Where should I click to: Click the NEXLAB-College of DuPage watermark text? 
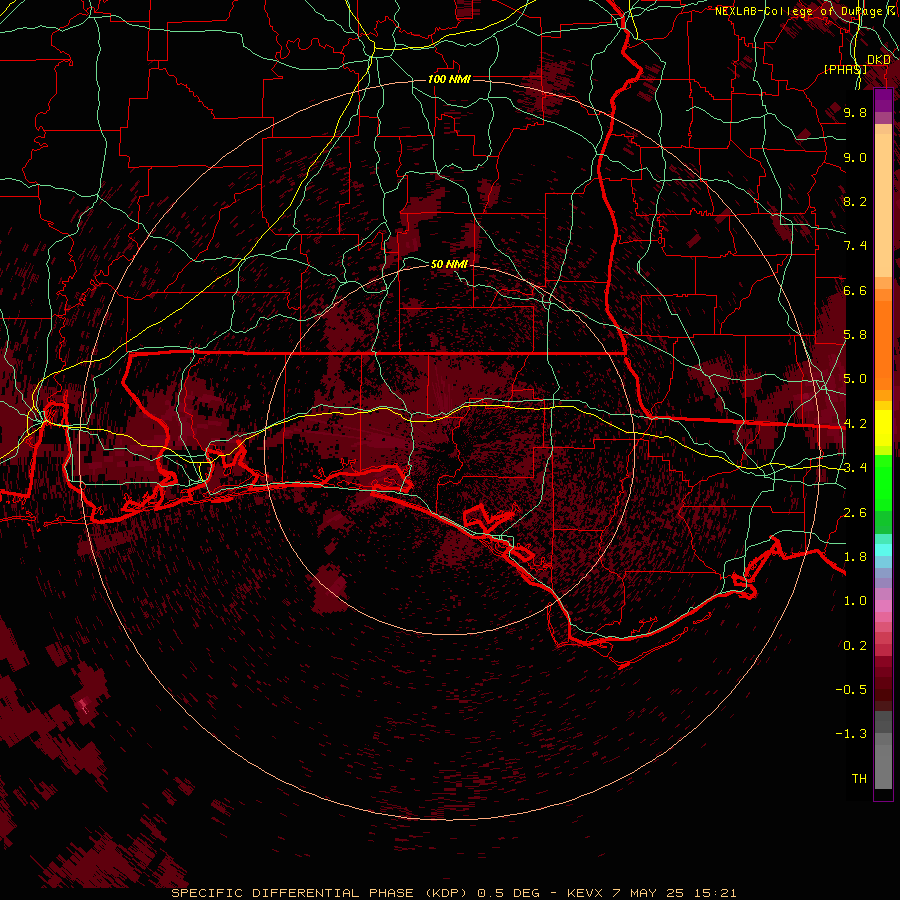pyautogui.click(x=798, y=11)
